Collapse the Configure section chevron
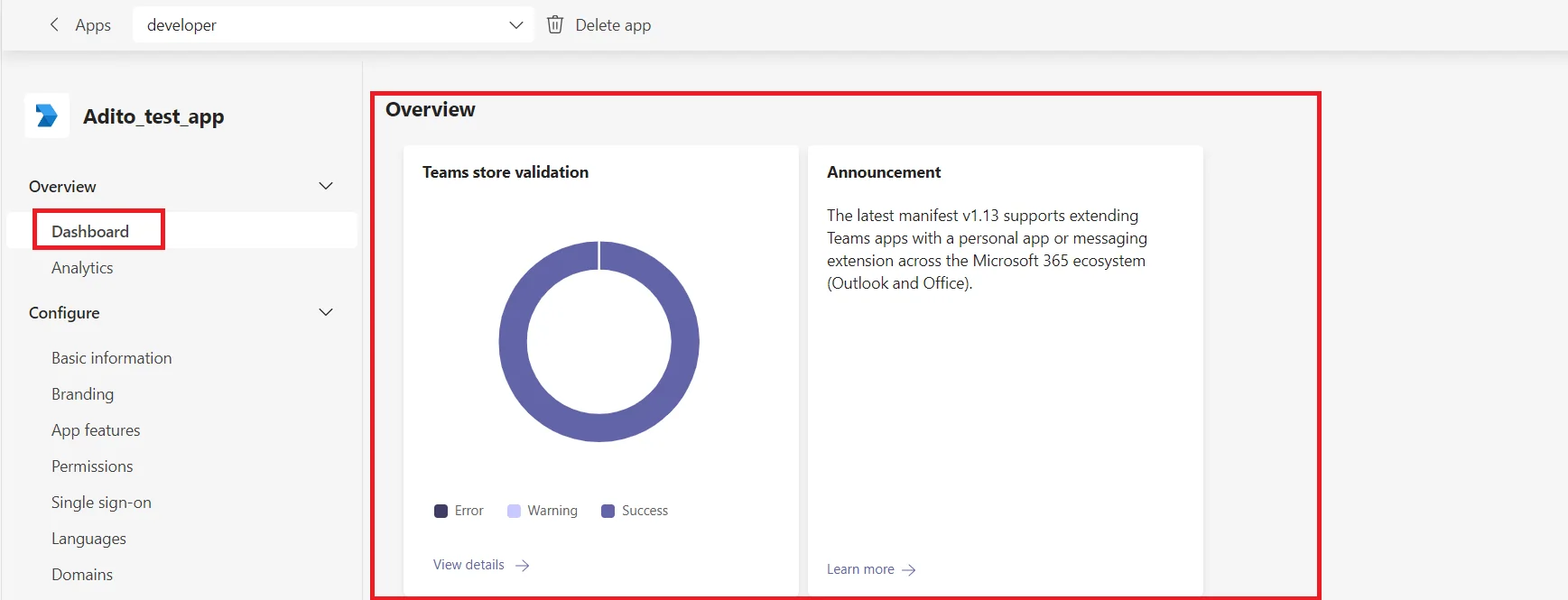Screen dimensions: 1568x600 click(326, 312)
